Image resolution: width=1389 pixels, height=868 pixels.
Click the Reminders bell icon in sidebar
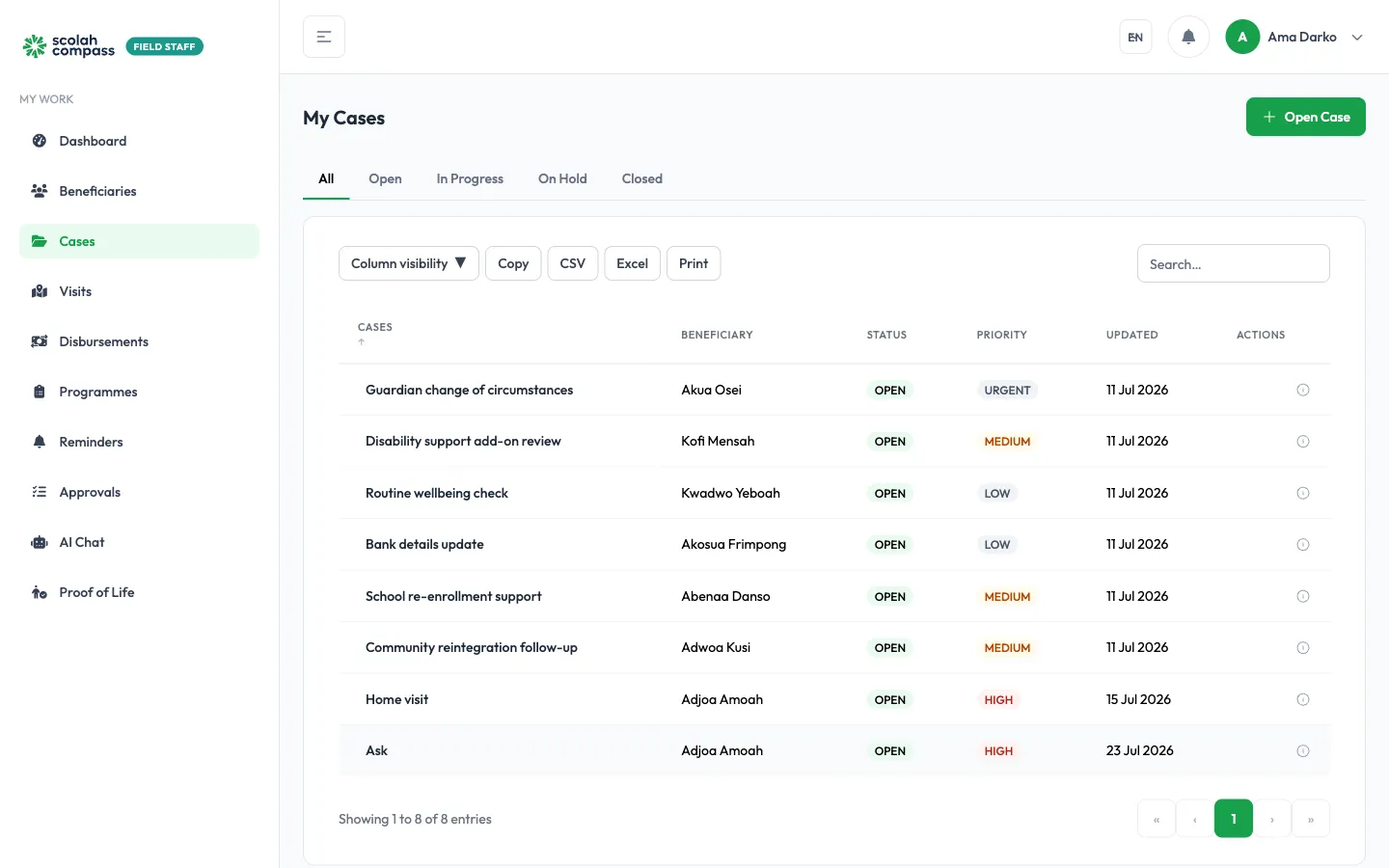[40, 442]
